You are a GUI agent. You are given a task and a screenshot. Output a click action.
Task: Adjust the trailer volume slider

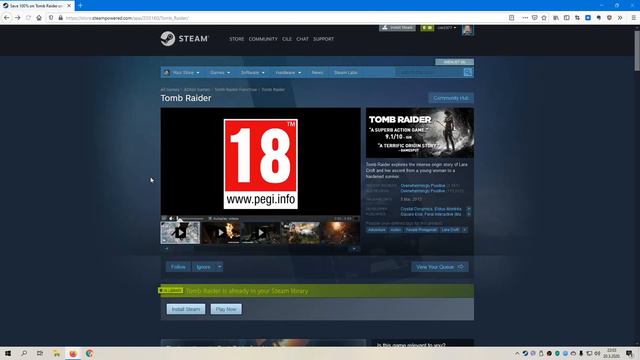click(x=190, y=219)
